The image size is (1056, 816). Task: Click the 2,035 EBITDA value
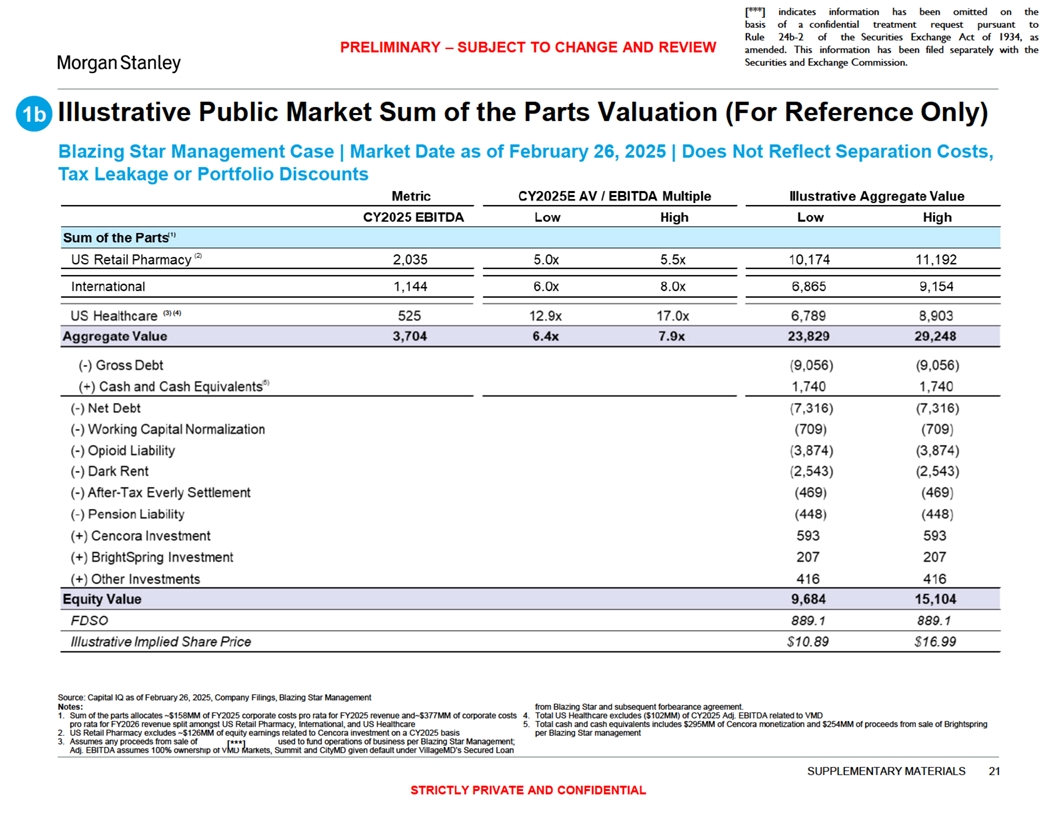point(410,259)
